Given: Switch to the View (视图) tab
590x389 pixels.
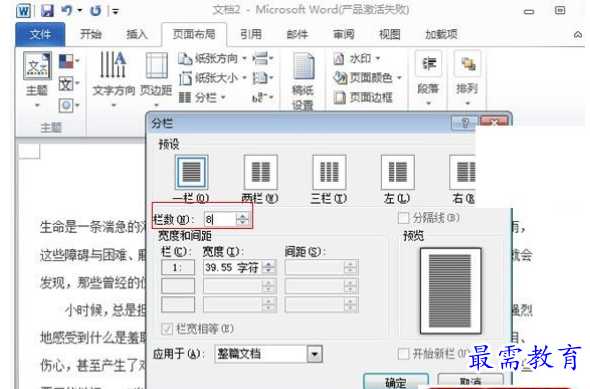Looking at the screenshot, I should [389, 35].
